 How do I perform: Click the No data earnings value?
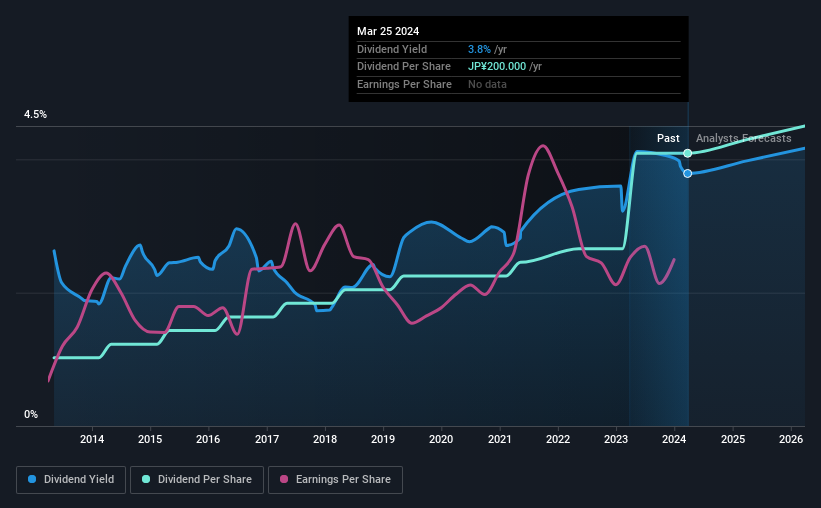point(487,84)
